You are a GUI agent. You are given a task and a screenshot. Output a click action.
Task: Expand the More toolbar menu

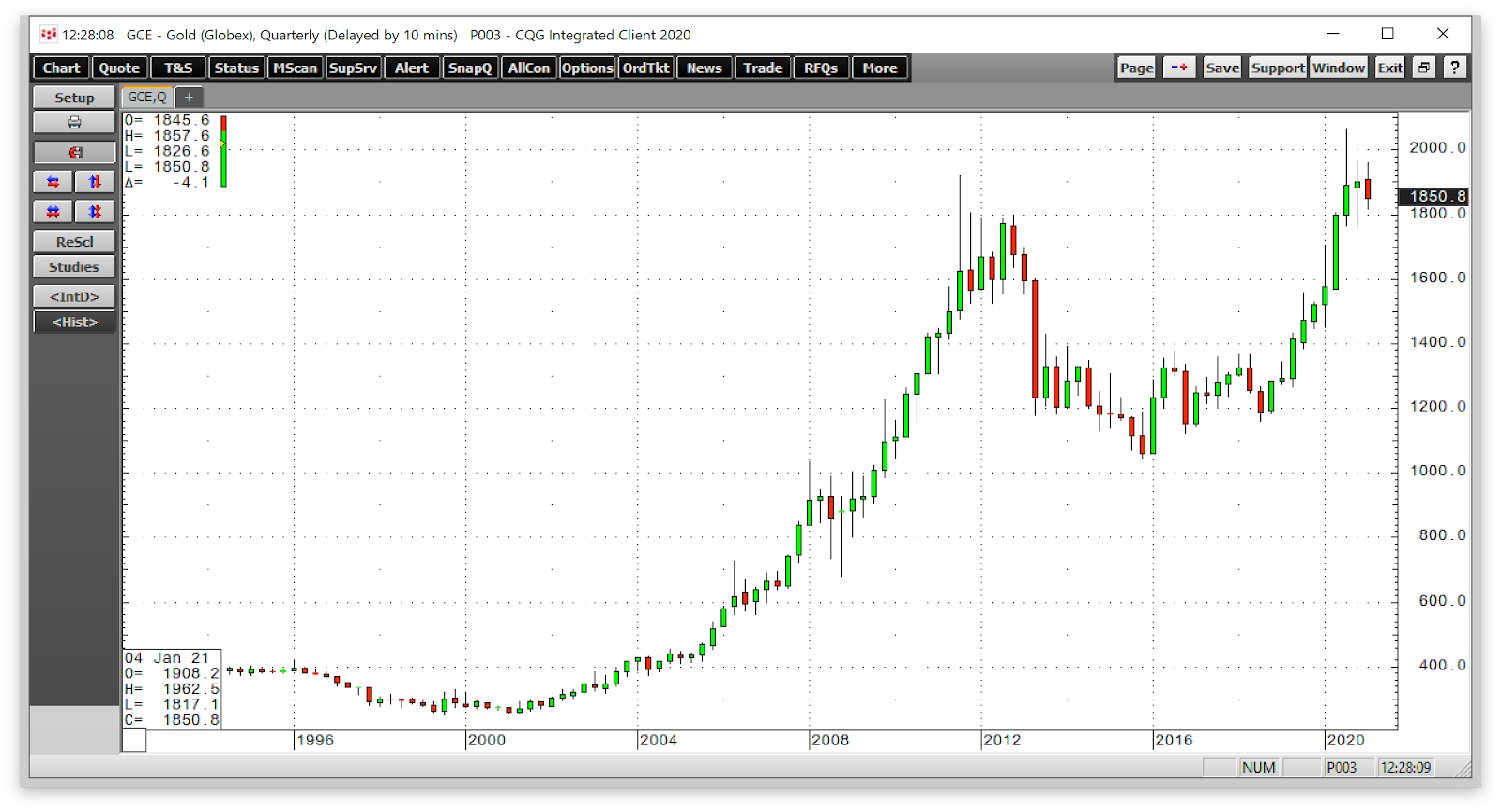[880, 68]
